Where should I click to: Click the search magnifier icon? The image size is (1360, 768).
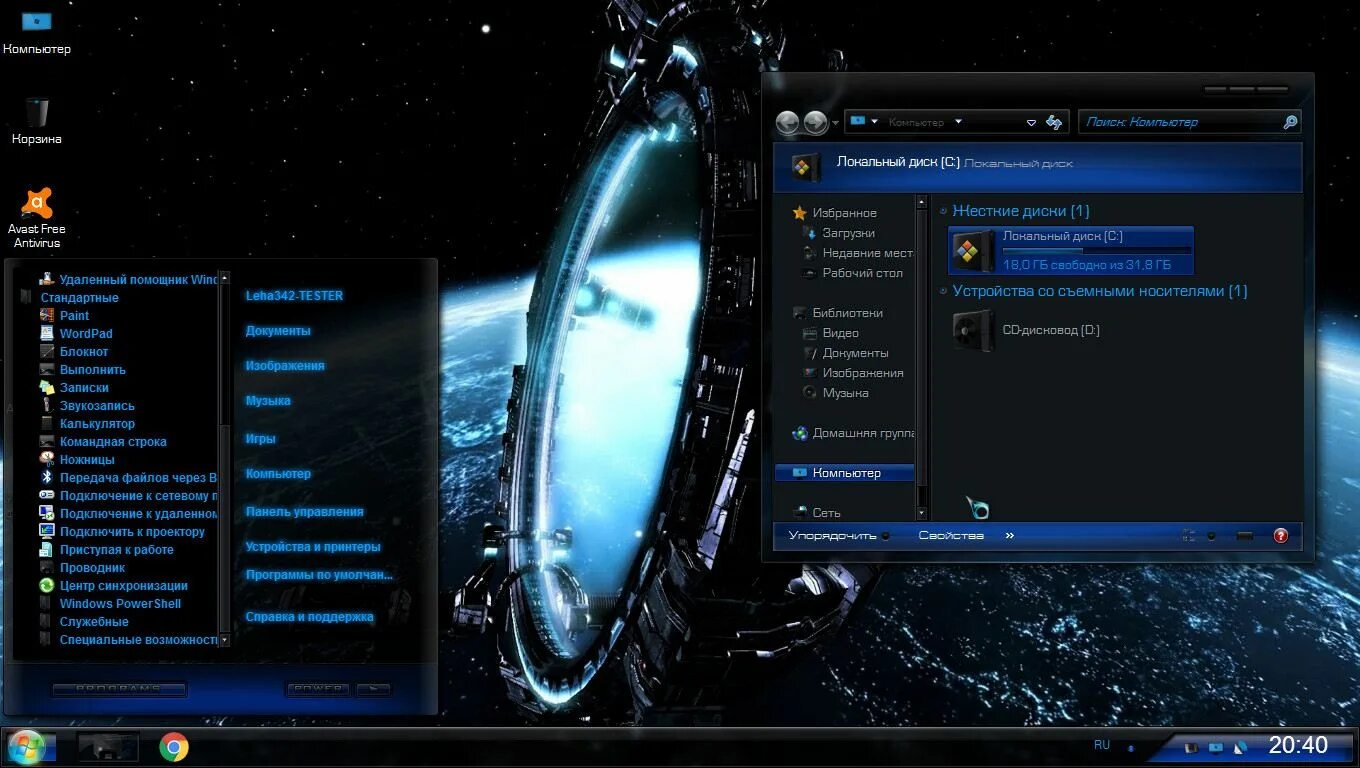point(1290,122)
